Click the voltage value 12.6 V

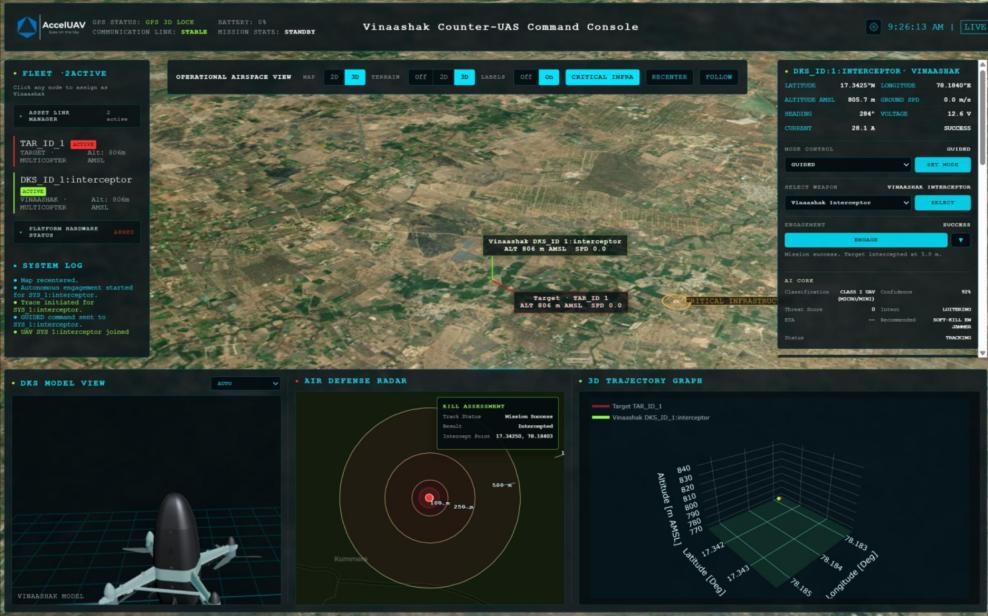tap(958, 114)
